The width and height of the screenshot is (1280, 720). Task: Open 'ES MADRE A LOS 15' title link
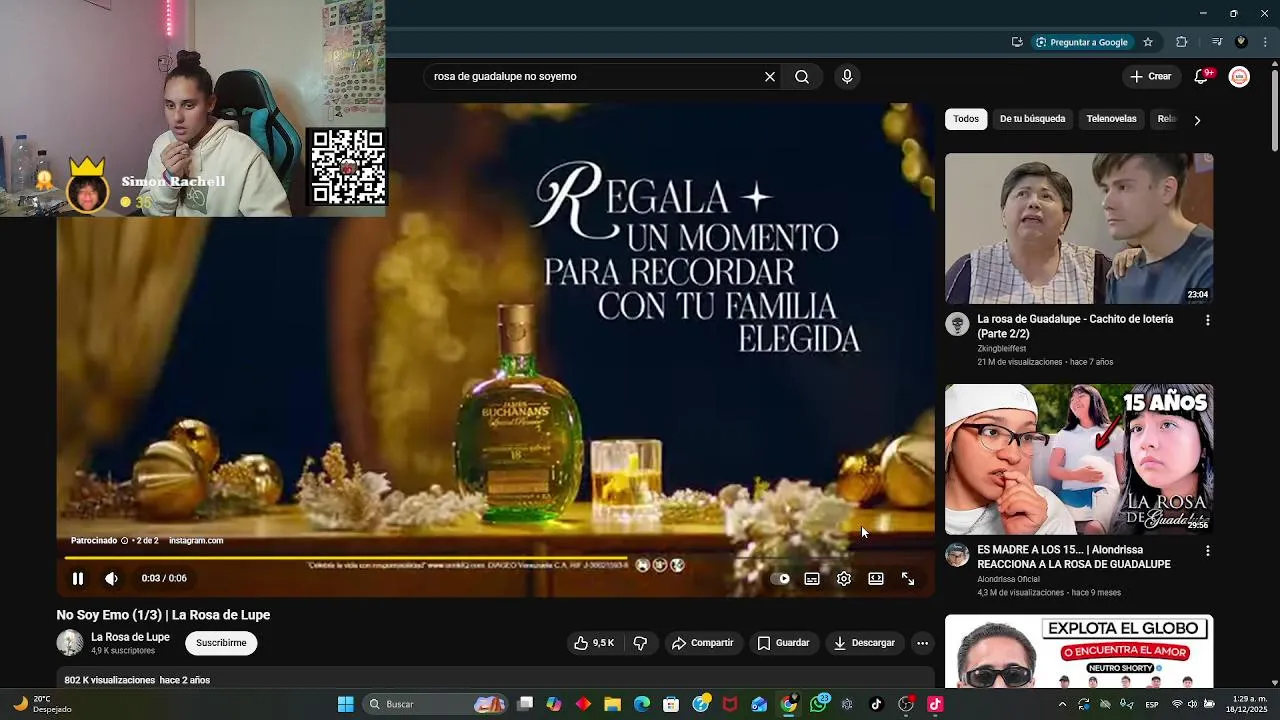tap(1074, 557)
